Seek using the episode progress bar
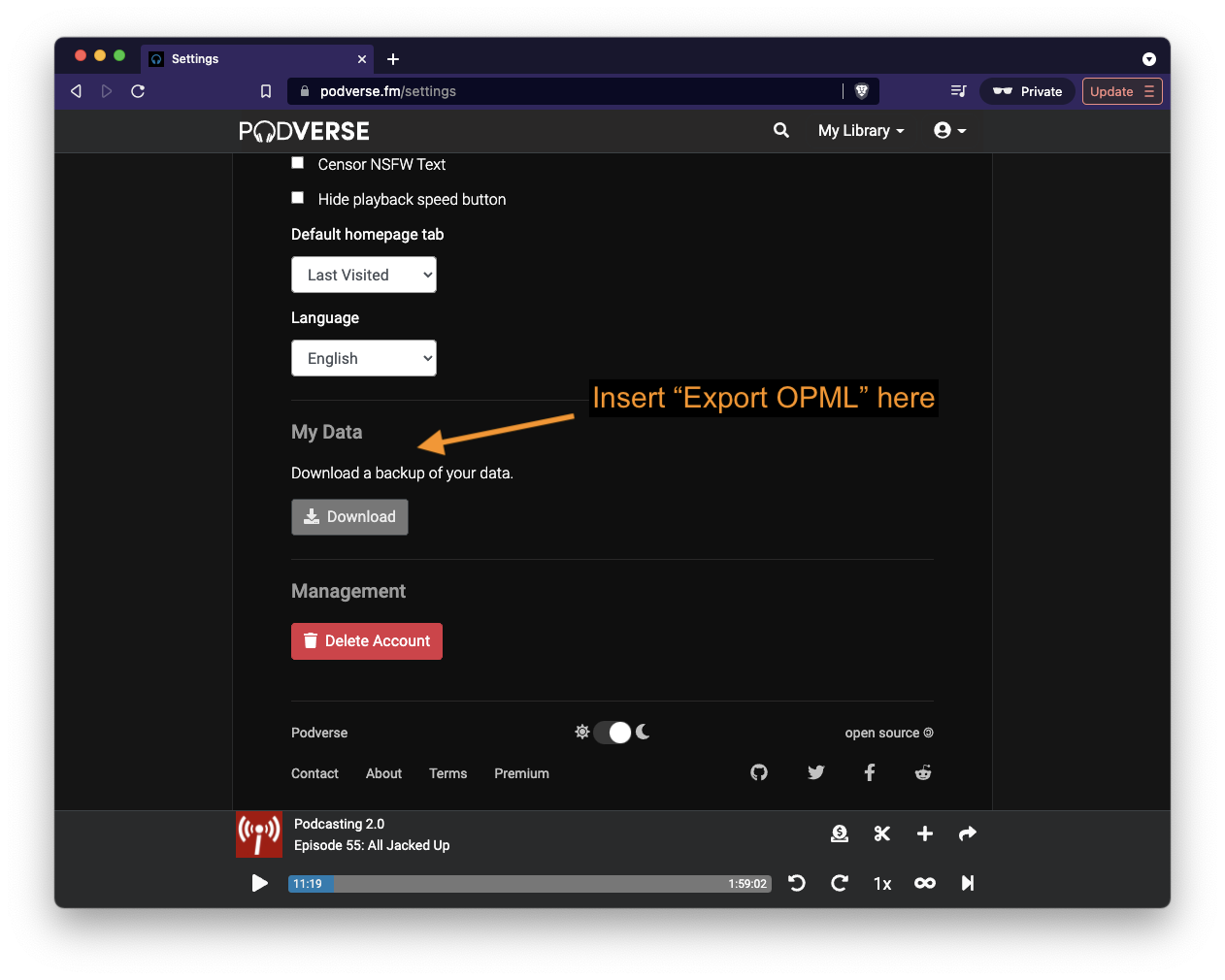The height and width of the screenshot is (980, 1225). click(529, 883)
